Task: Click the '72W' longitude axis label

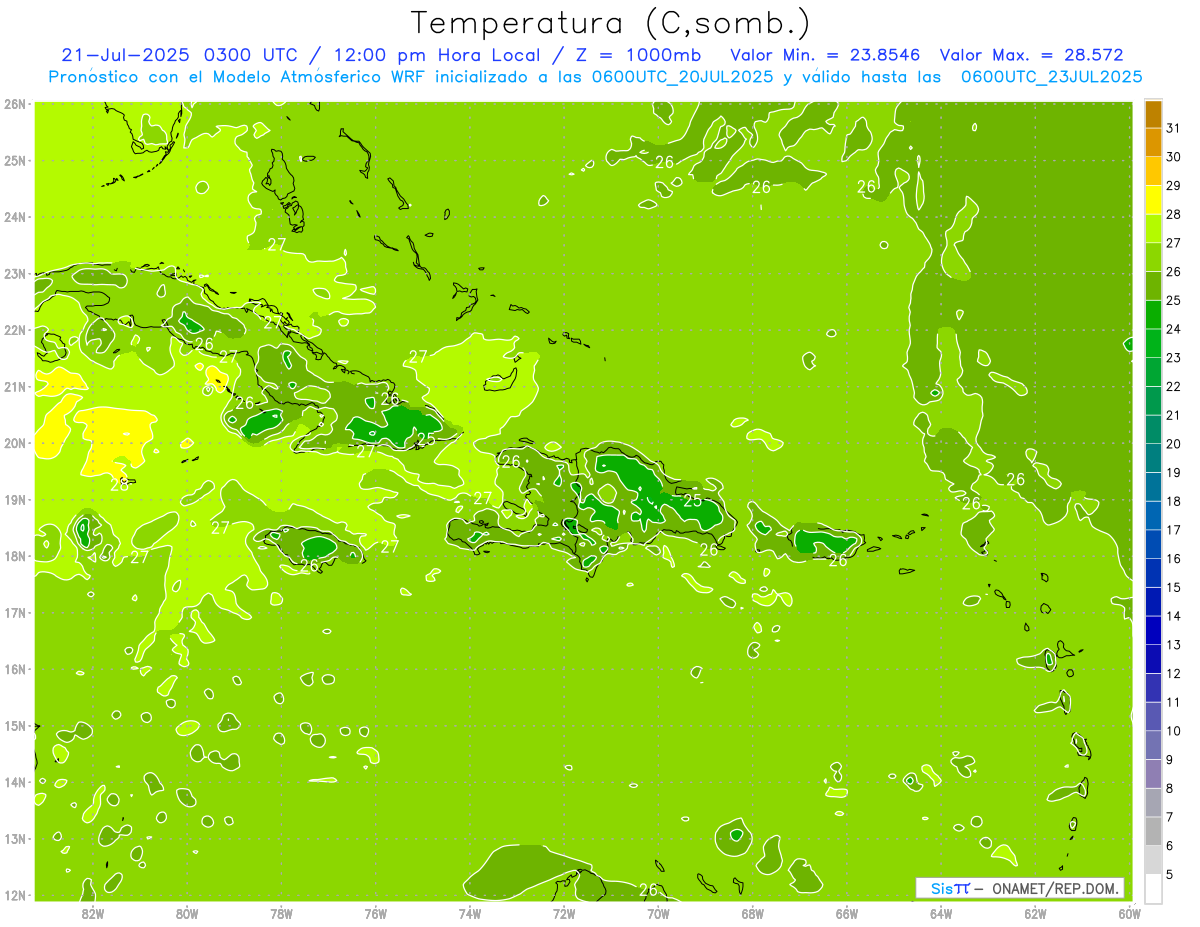Action: coord(564,913)
